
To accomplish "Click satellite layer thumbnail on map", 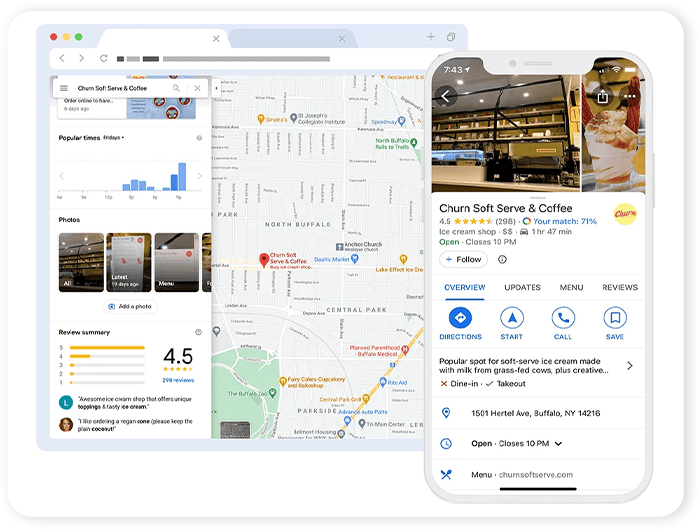I will pyautogui.click(x=235, y=430).
